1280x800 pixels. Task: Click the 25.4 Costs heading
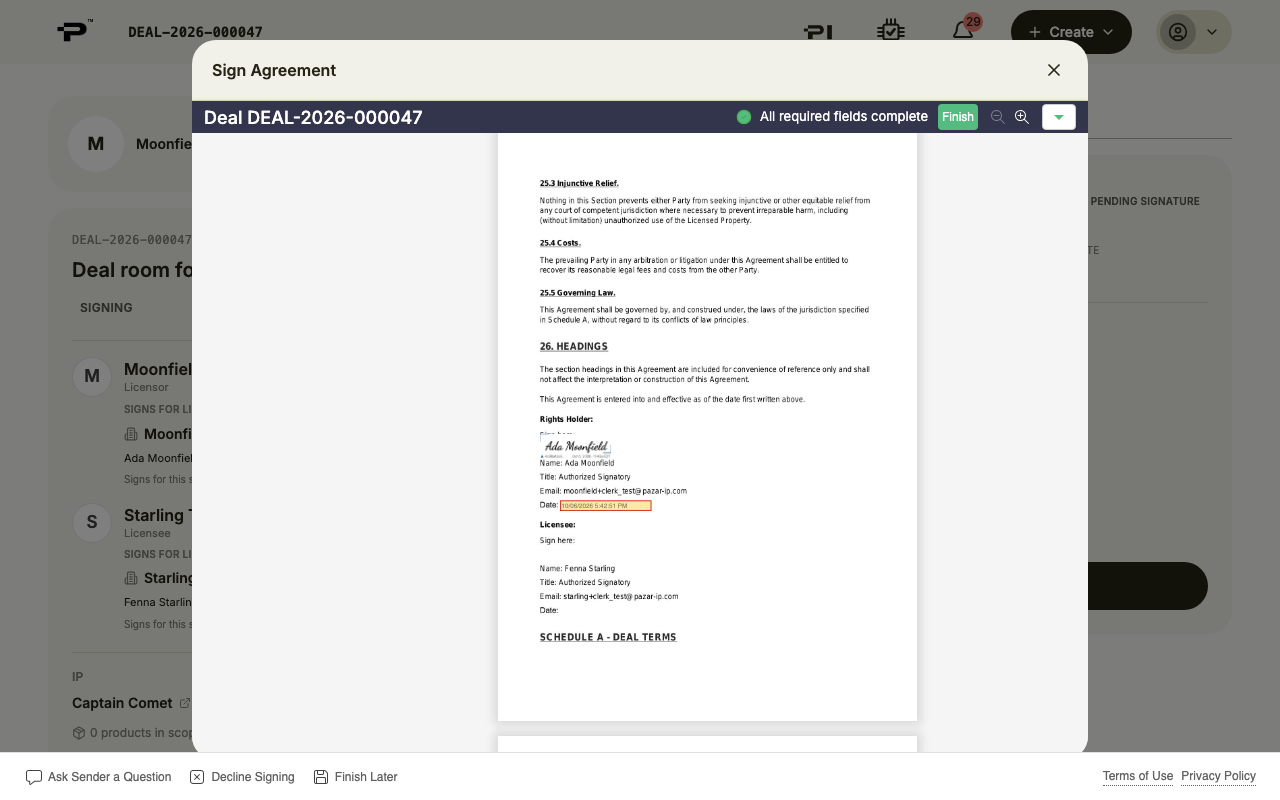pos(560,243)
